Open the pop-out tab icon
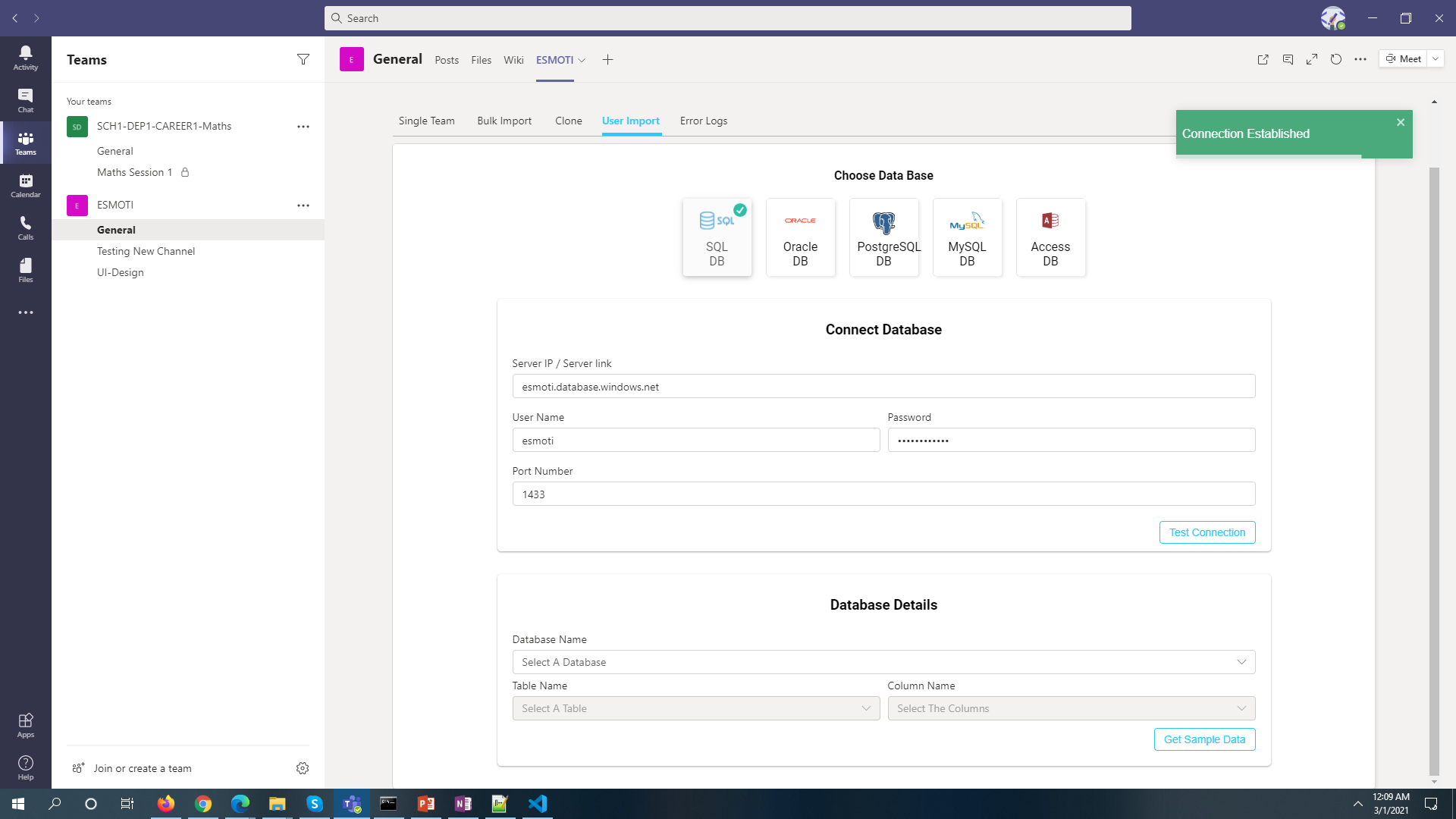This screenshot has width=1456, height=819. [1263, 59]
